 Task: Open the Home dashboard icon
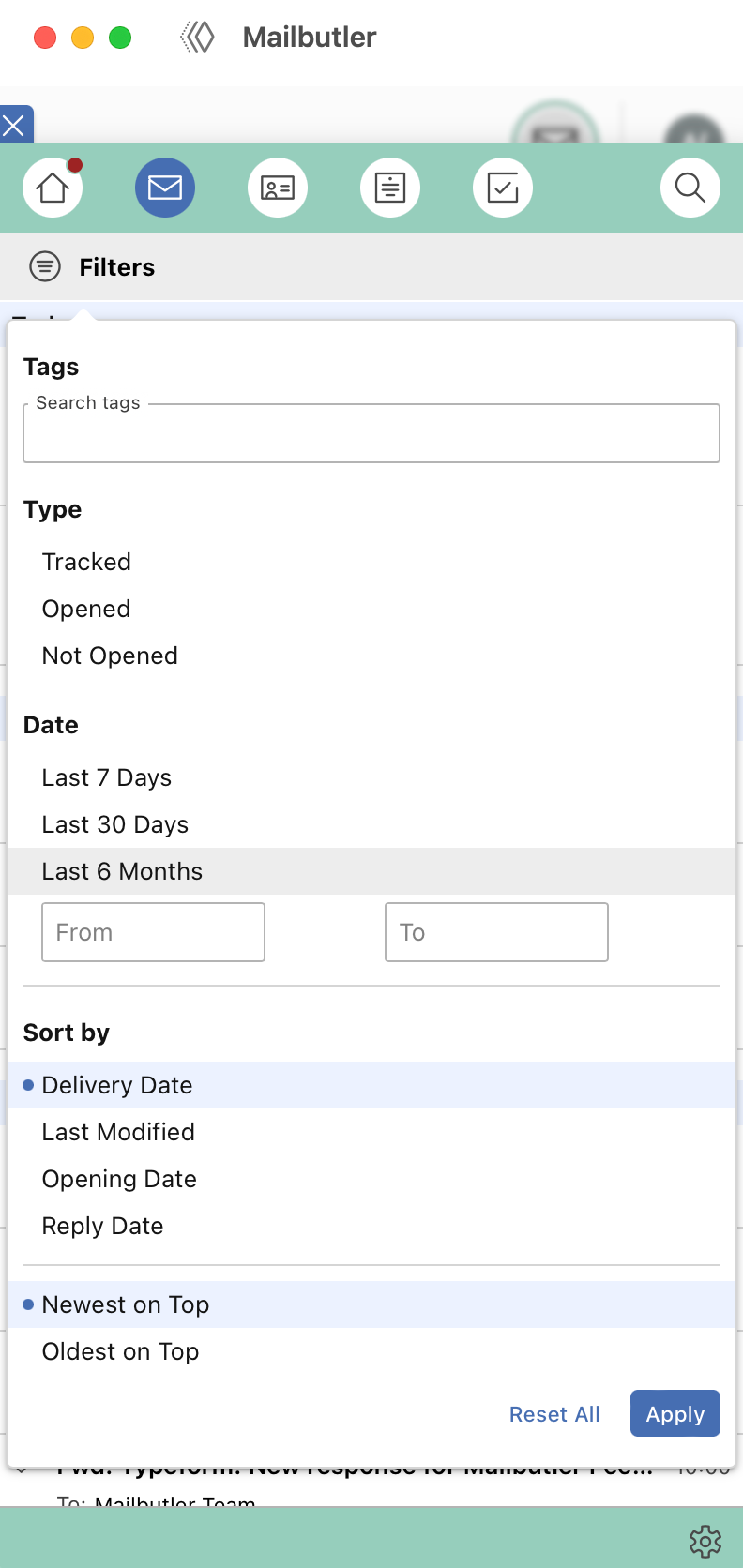pyautogui.click(x=53, y=188)
